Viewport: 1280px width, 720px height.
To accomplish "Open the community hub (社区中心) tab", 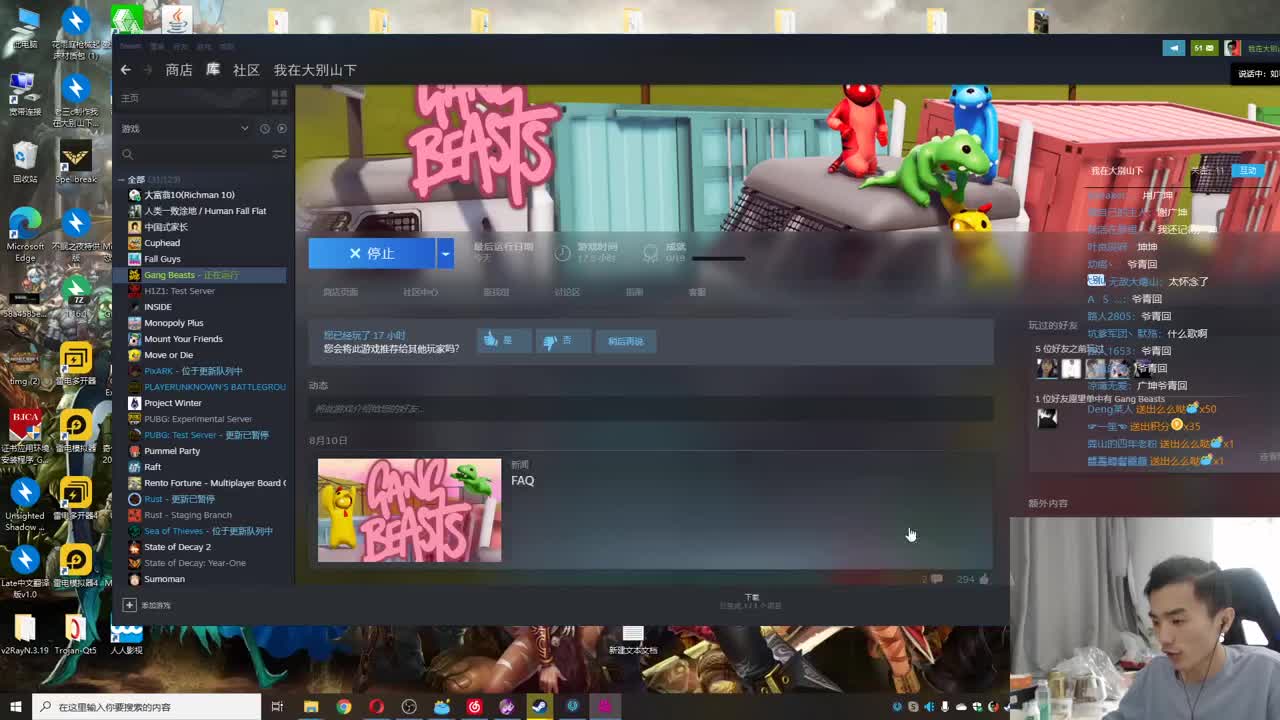I will [x=420, y=292].
